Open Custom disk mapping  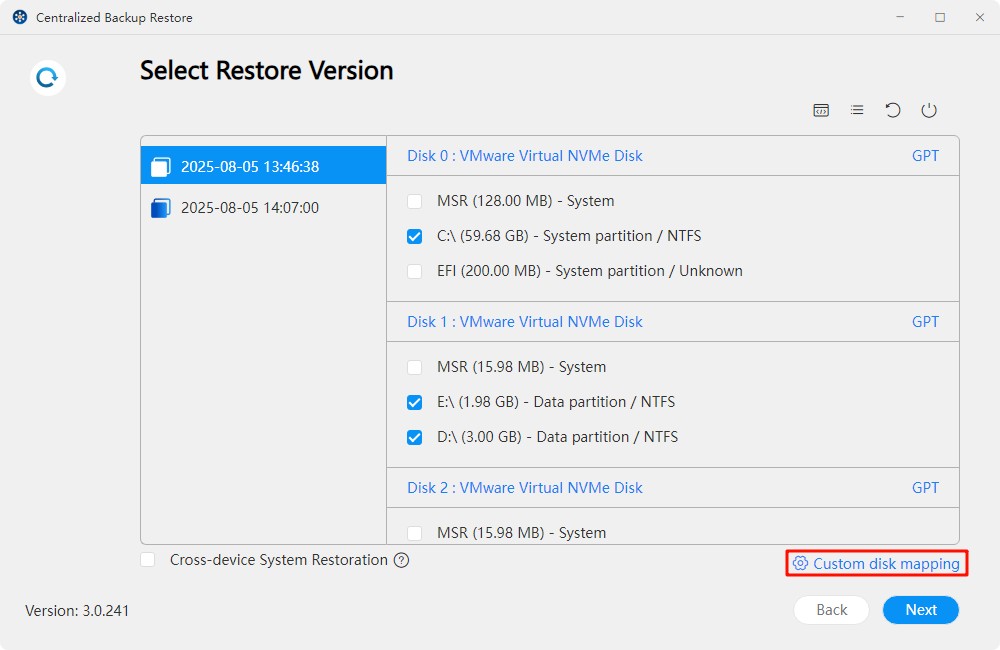884,563
